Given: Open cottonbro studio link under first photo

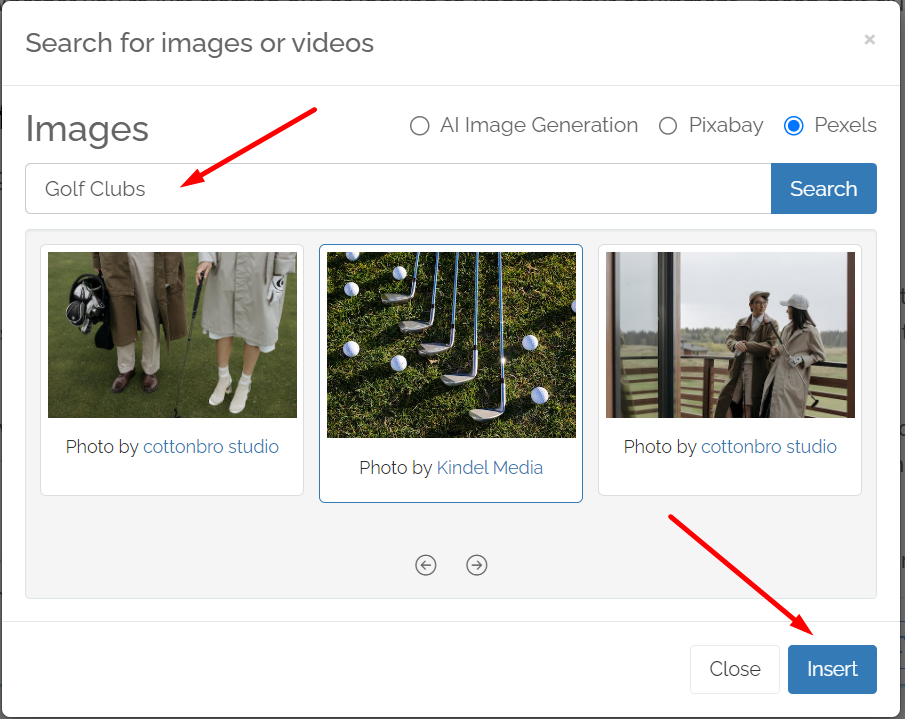Looking at the screenshot, I should click(211, 447).
